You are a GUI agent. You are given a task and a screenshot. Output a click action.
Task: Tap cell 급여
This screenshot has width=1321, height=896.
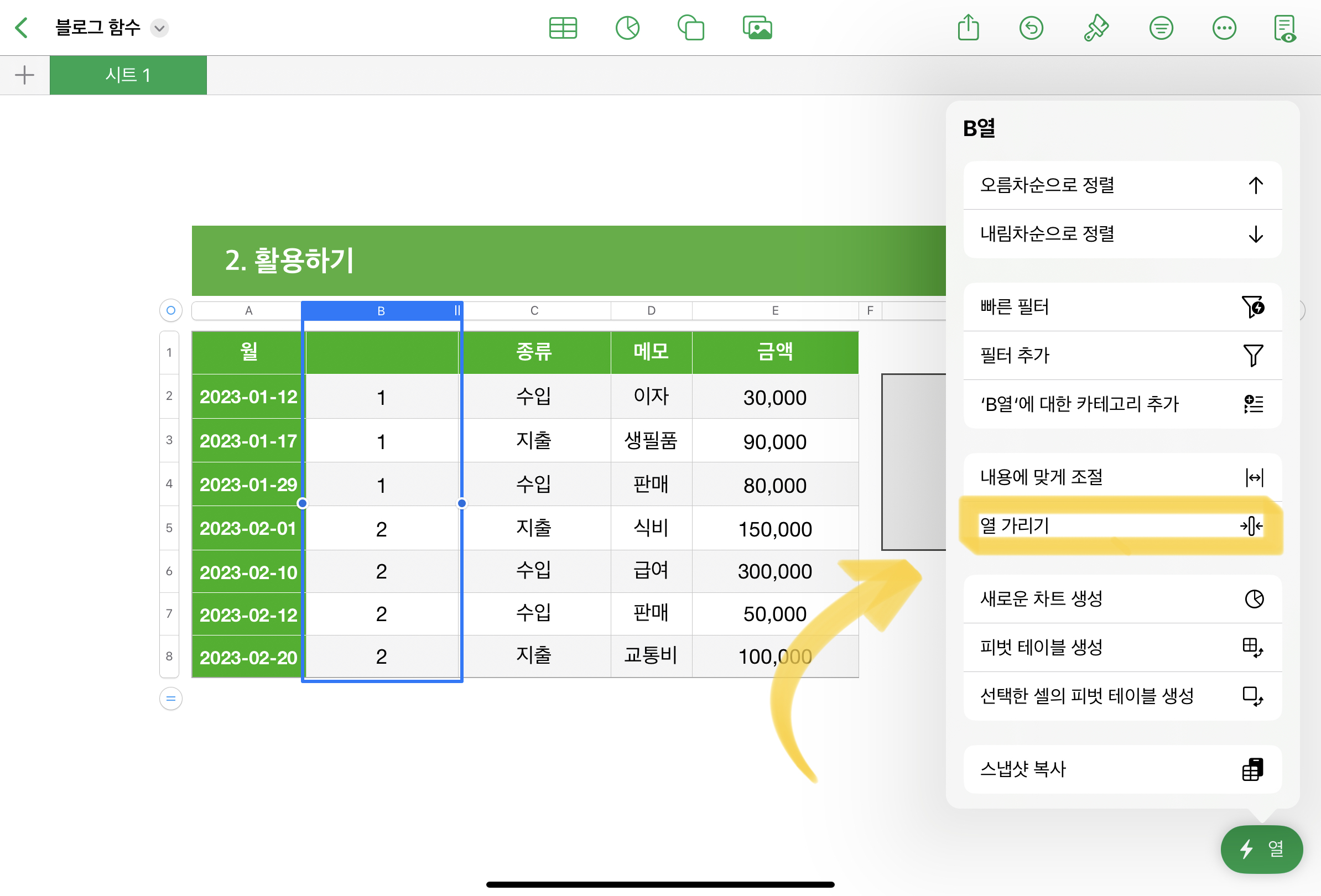click(x=652, y=571)
